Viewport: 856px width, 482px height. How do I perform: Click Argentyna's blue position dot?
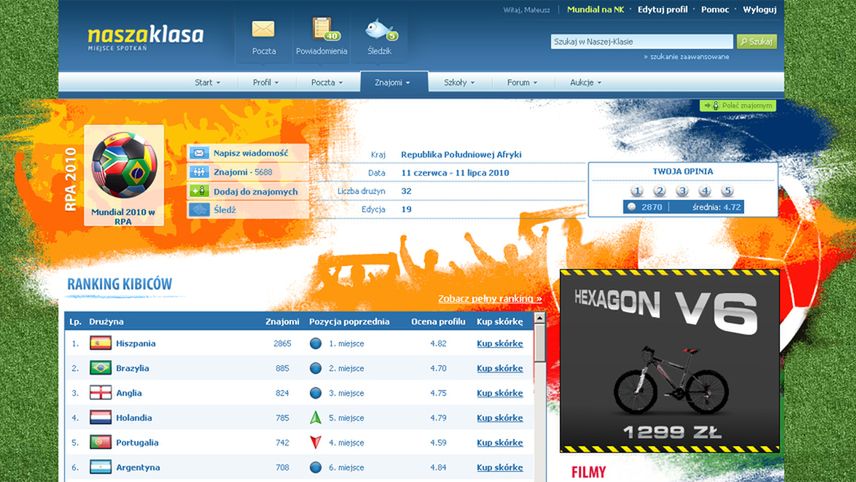[x=316, y=467]
